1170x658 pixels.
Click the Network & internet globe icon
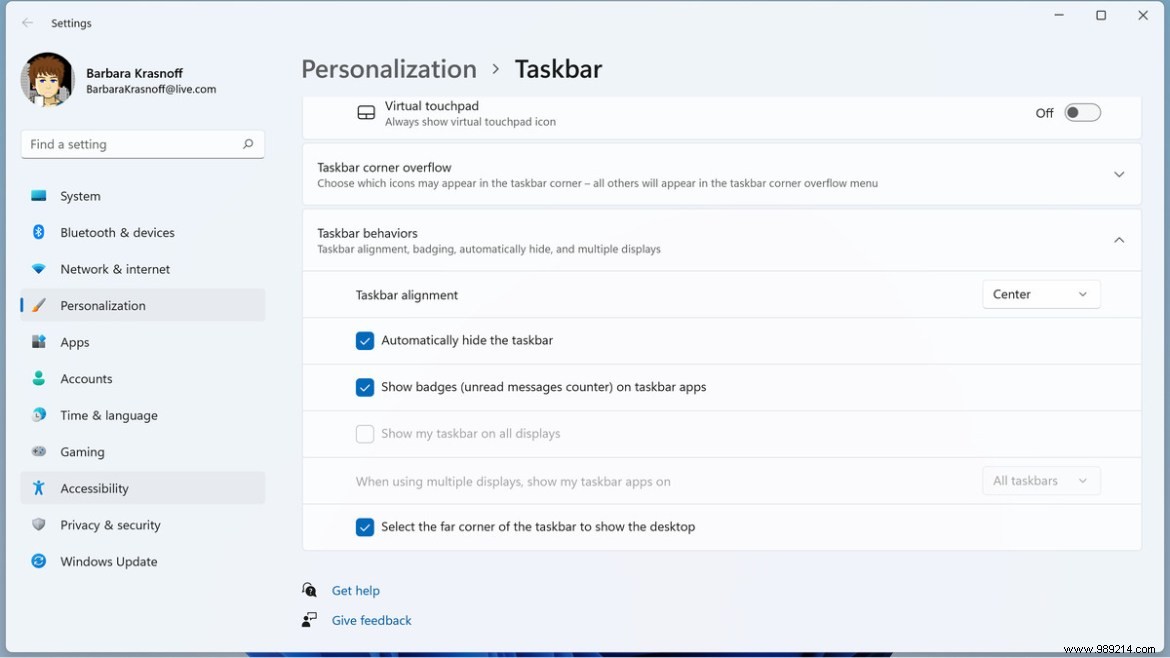39,269
